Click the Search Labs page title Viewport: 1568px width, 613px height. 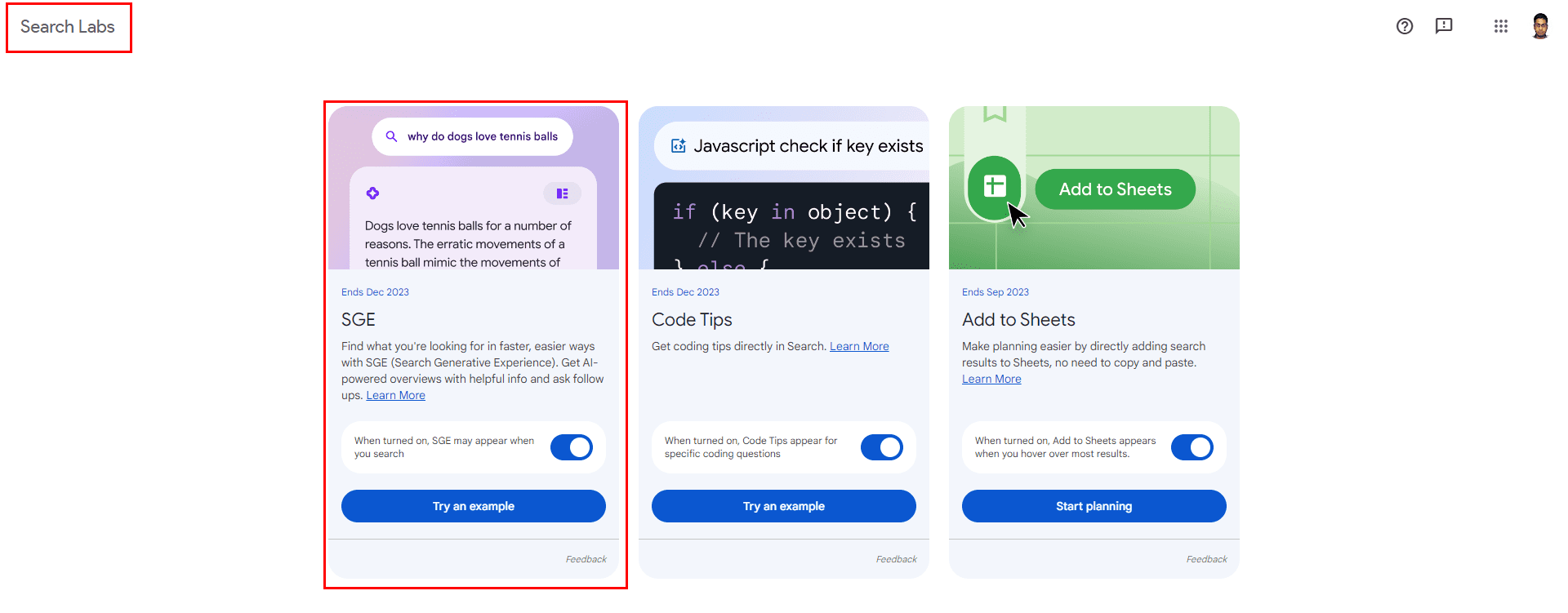pos(68,27)
